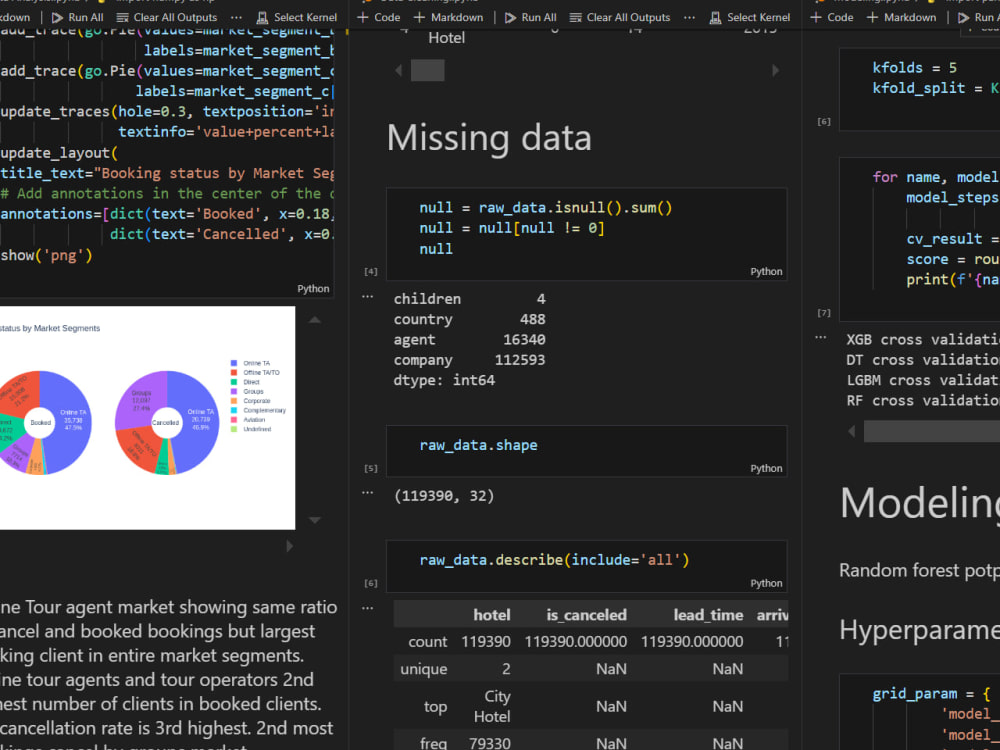This screenshot has width=1000, height=750.
Task: Add a Code cell in the right notebook
Action: [x=832, y=17]
